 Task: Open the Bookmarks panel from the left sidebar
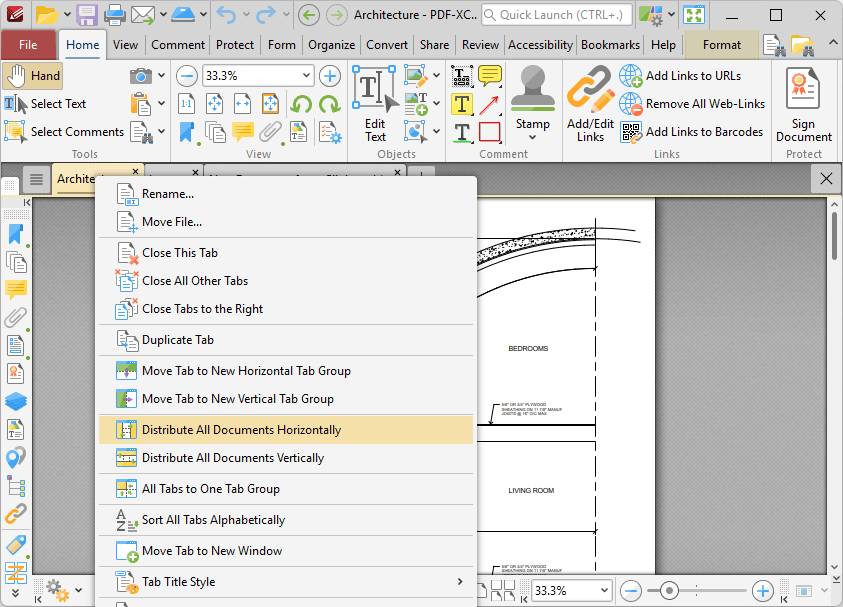click(x=13, y=233)
